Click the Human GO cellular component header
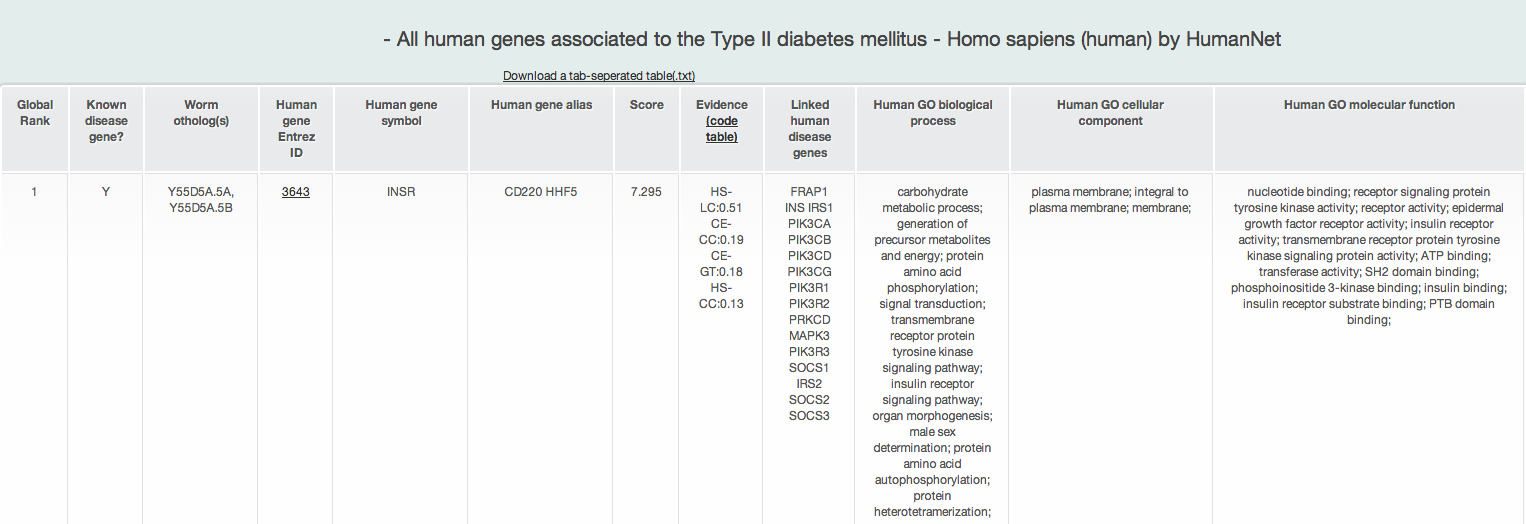The width and height of the screenshot is (1526, 524). click(1110, 113)
